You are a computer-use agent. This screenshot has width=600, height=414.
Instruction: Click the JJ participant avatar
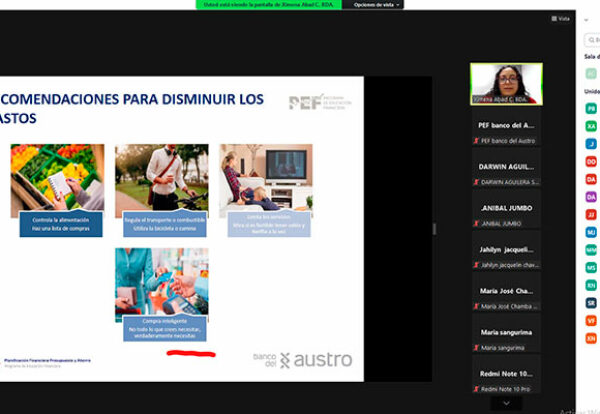click(591, 215)
